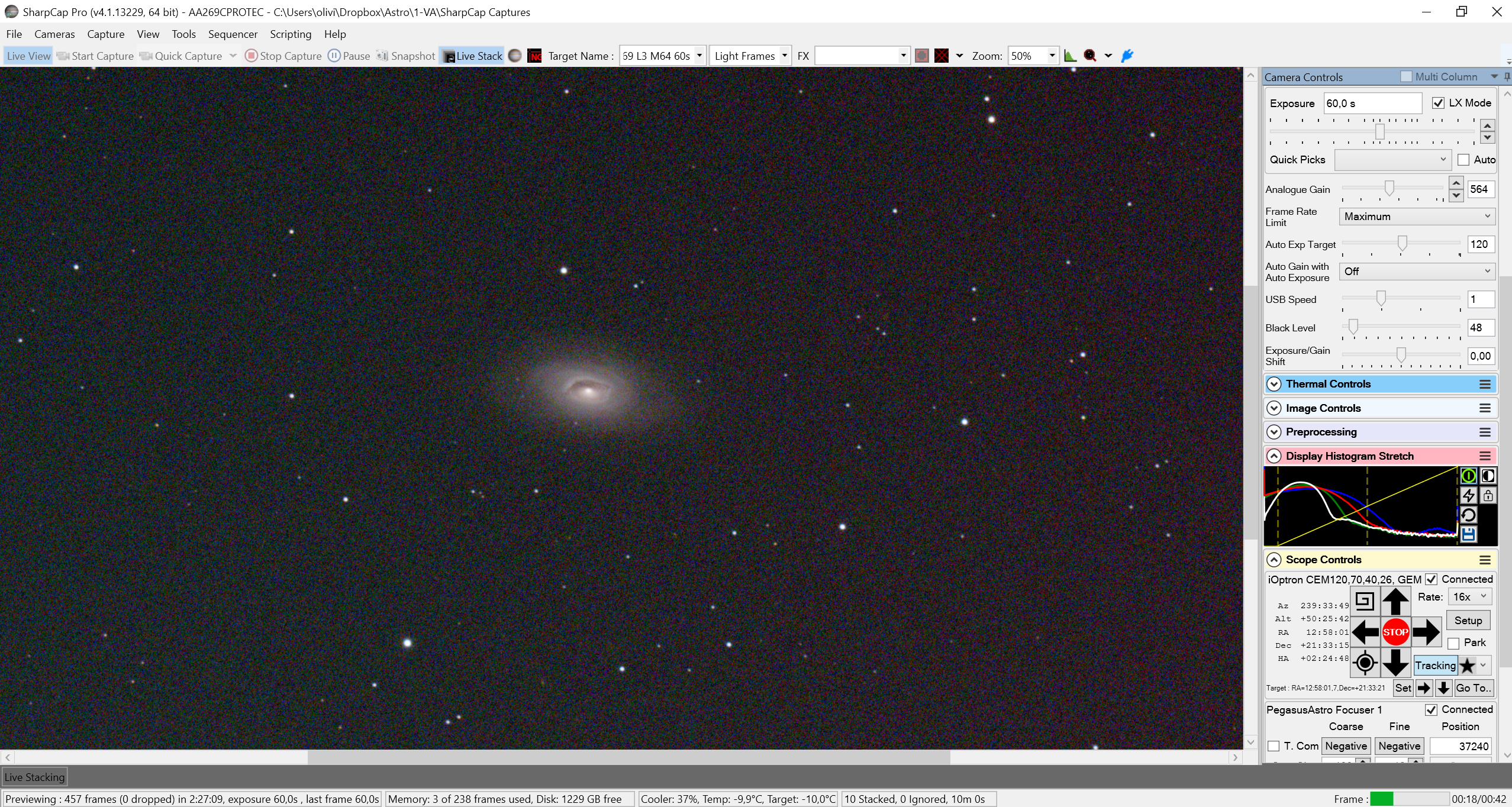Viewport: 1512px width, 807px height.
Task: Expand the Thermal Controls section
Action: [x=1274, y=384]
